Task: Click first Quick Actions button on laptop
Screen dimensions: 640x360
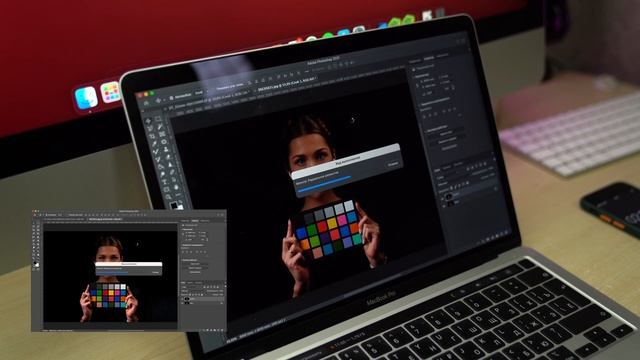Action: [x=447, y=133]
